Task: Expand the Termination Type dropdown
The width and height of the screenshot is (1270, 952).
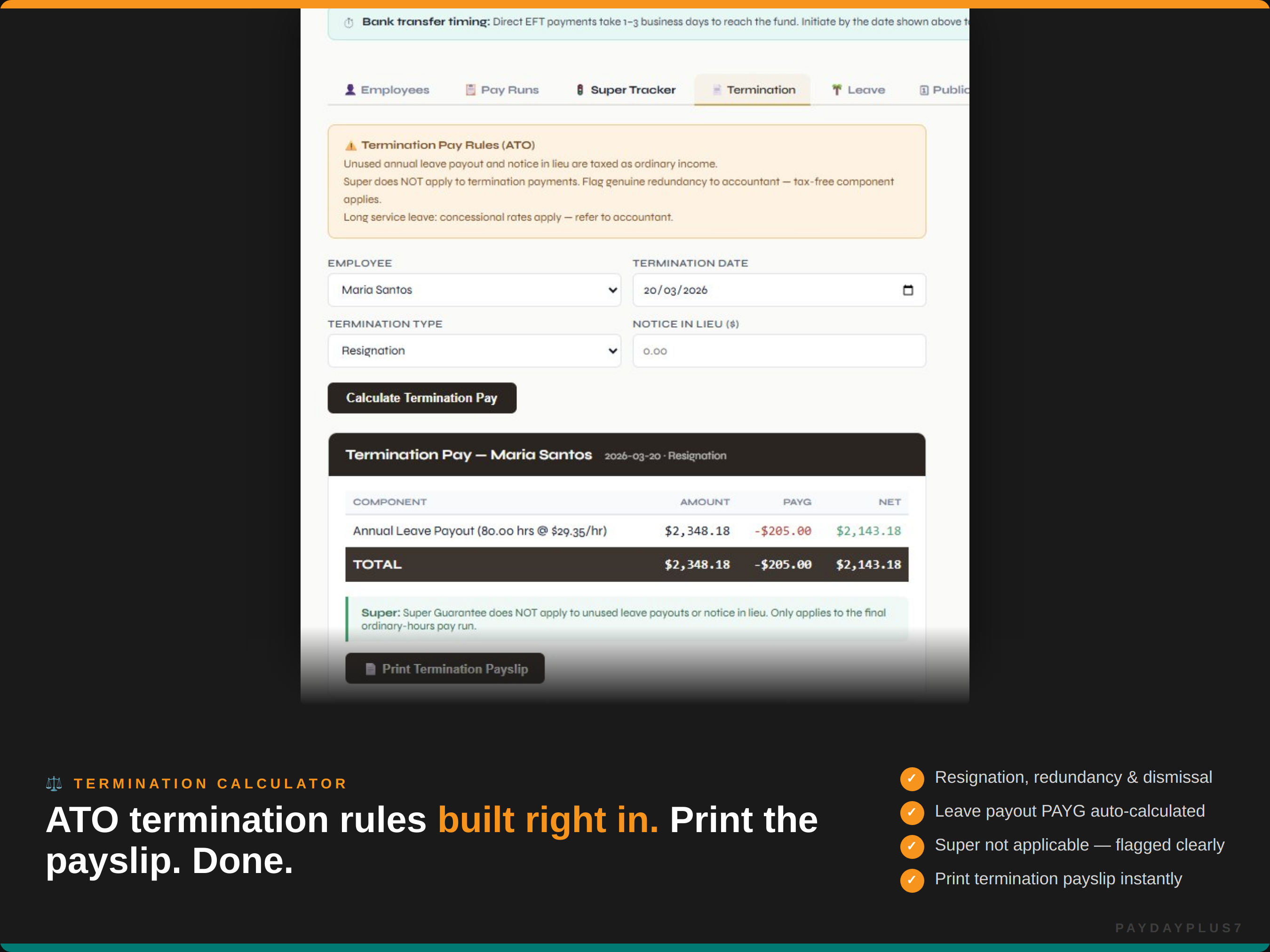Action: (x=474, y=351)
